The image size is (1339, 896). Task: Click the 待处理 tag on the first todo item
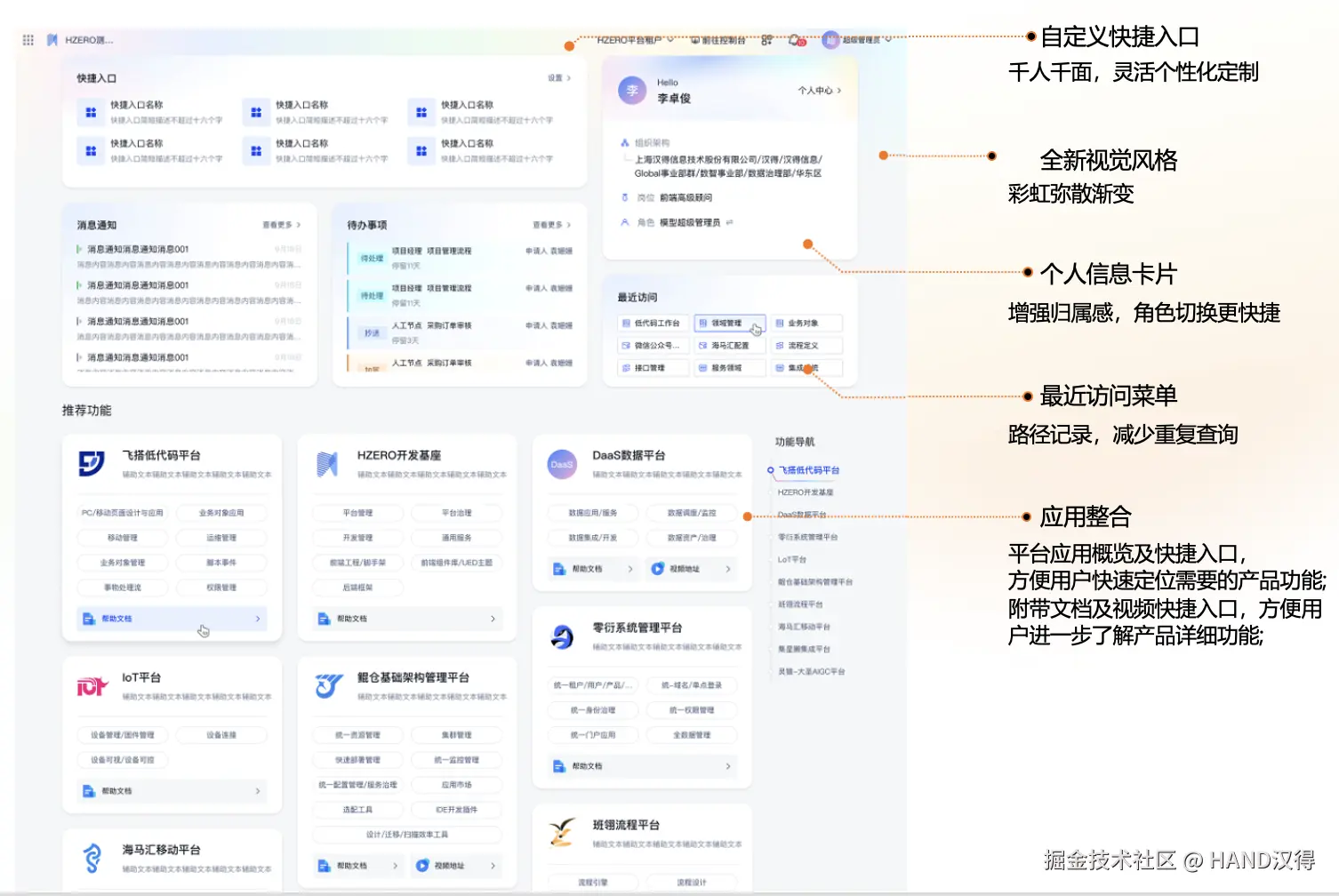372,259
